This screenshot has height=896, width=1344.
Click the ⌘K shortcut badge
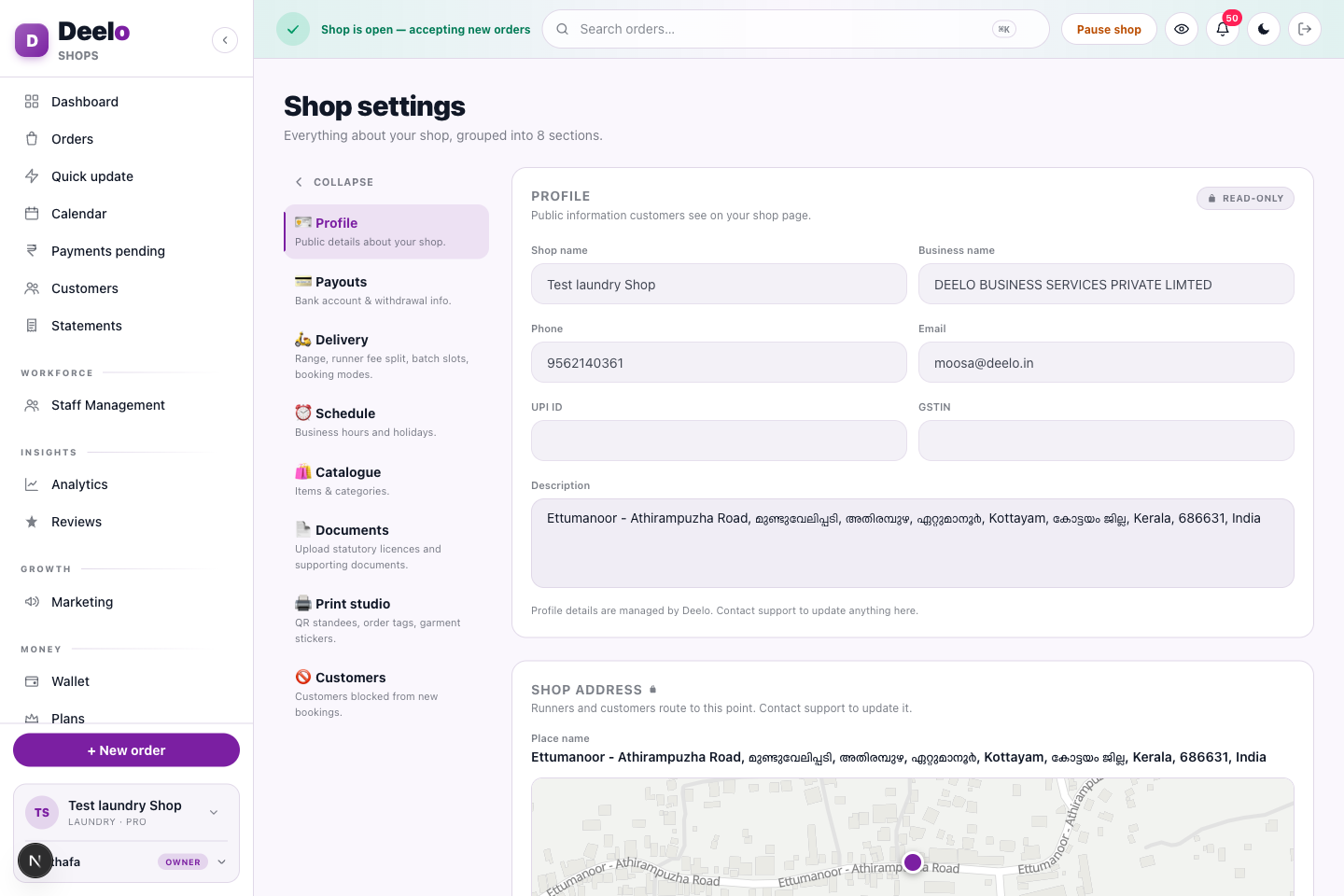coord(1004,29)
